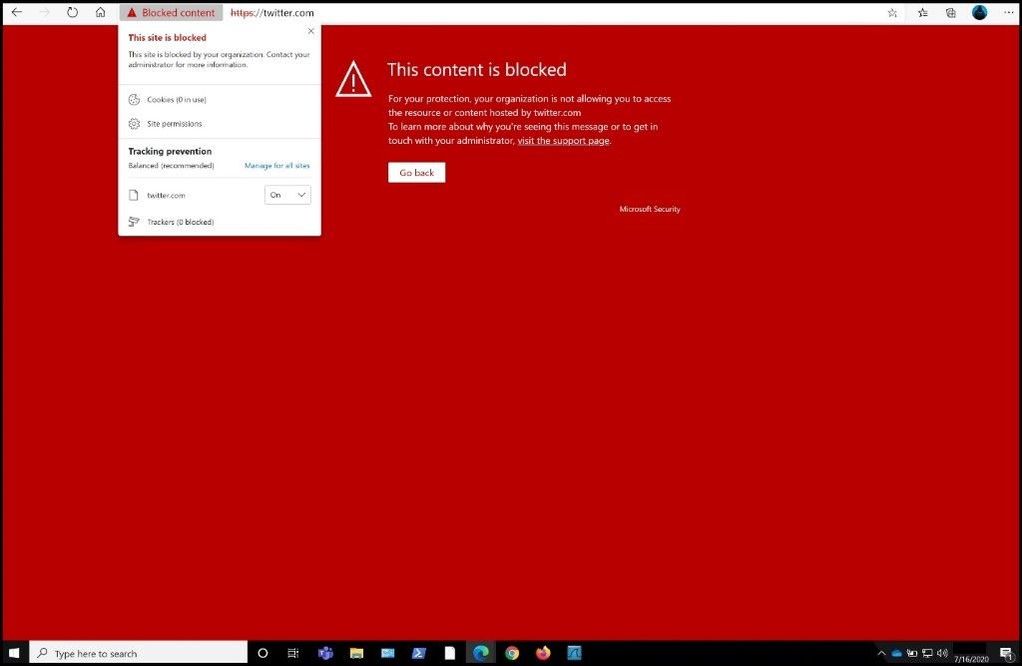Launch Firefox from taskbar
This screenshot has height=666, width=1022.
point(543,652)
